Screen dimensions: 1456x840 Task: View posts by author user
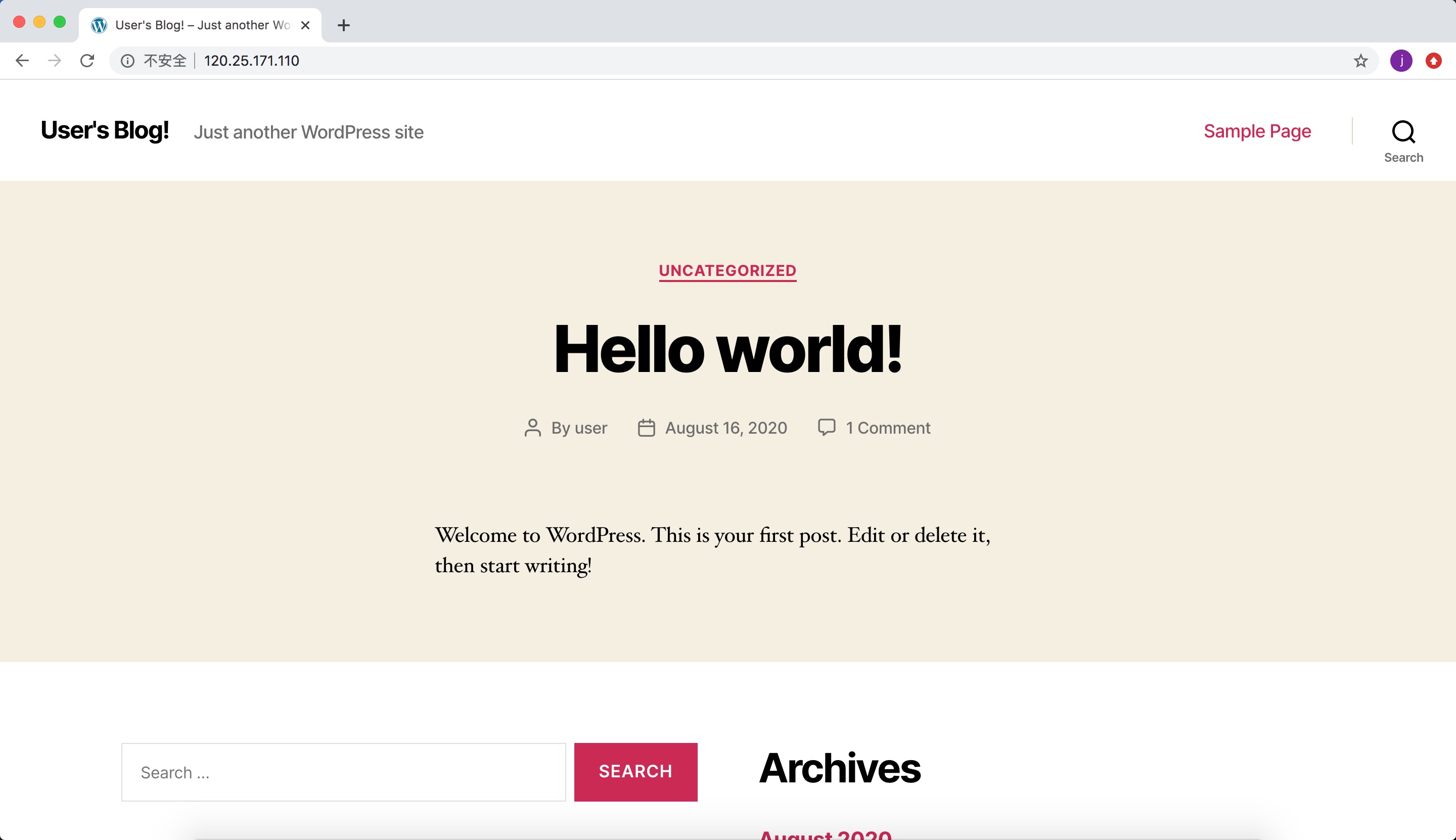pyautogui.click(x=590, y=428)
